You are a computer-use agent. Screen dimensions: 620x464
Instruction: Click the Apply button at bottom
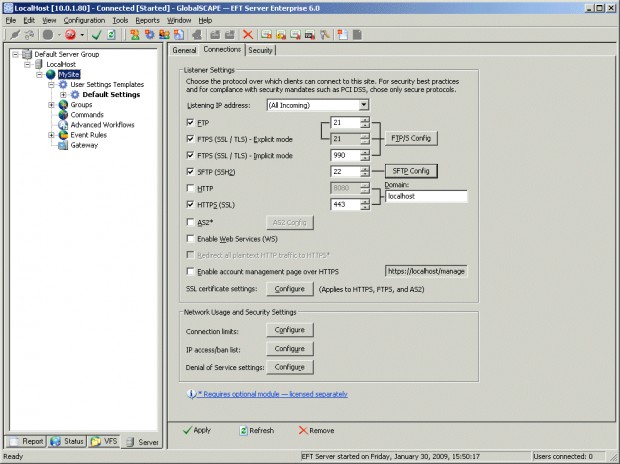pos(197,430)
